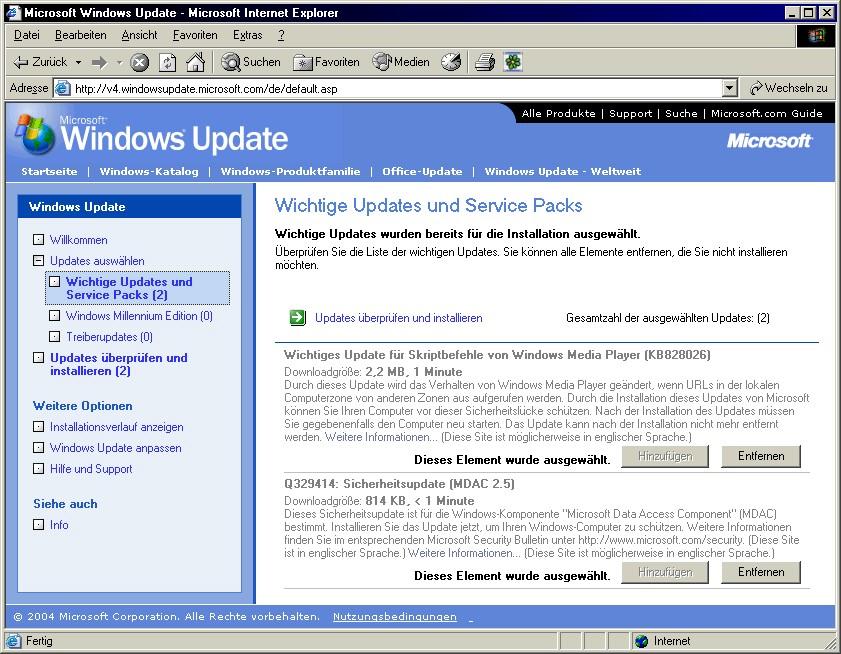Go to the Home page icon
This screenshot has height=654, width=841.
tap(195, 62)
